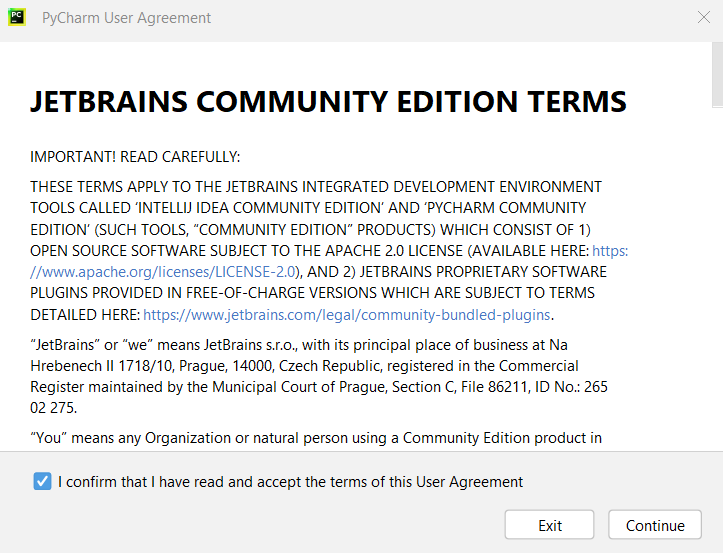
Task: Click the line 'THESE TERMS APPLY TO THE JETBRAINS'
Action: point(316,187)
